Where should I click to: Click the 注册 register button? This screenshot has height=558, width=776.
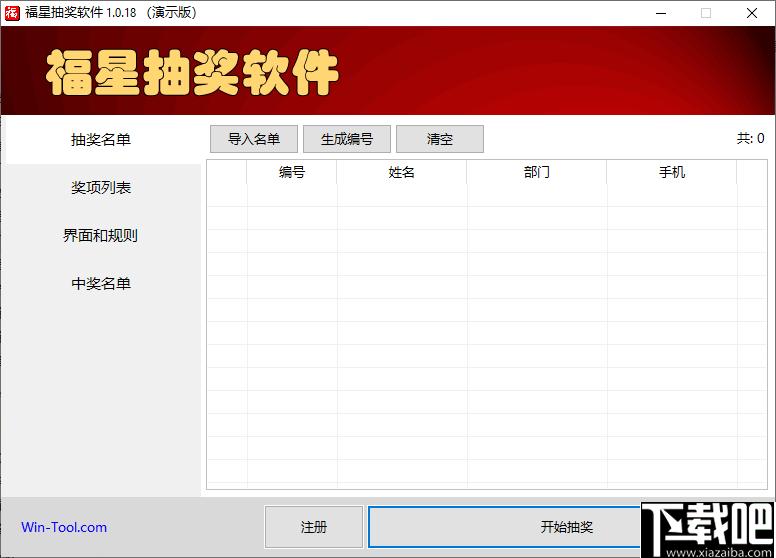pos(314,527)
